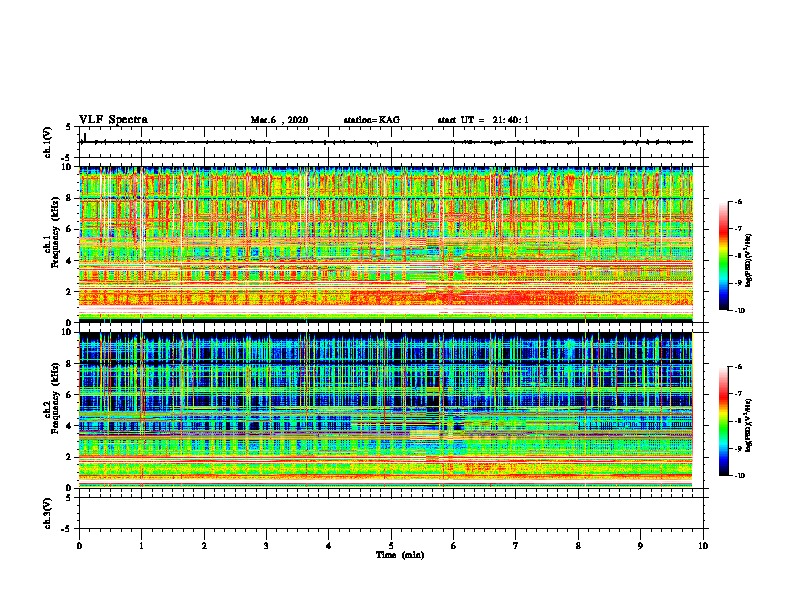The height and width of the screenshot is (612, 792).
Task: Click the "-6" label on ch.1 color bar
Action: [x=738, y=202]
